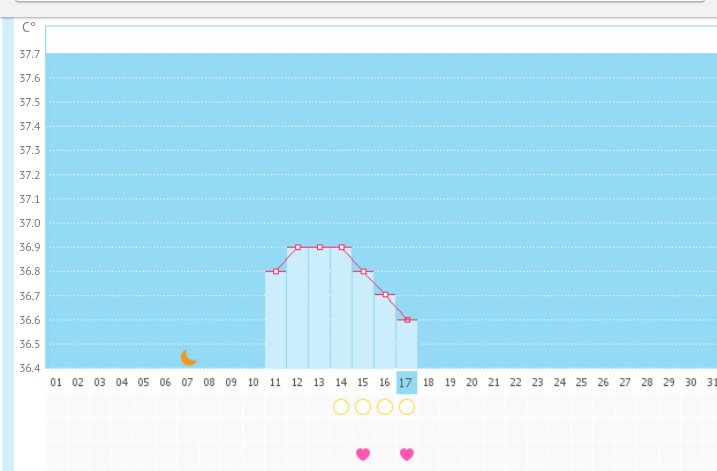Click date label 01 on the axis

[x=56, y=382]
